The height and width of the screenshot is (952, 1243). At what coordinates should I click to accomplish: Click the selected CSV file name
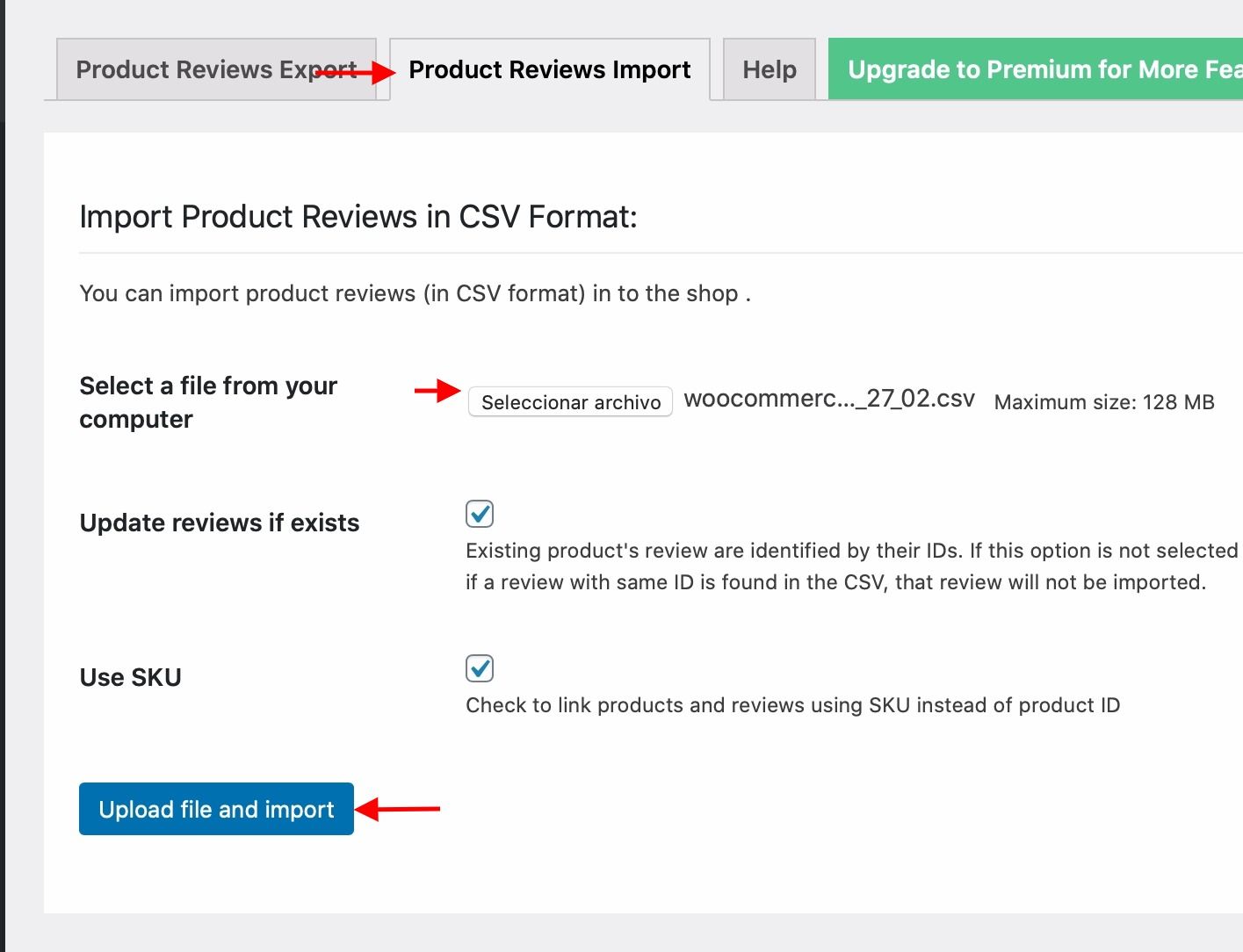[829, 399]
